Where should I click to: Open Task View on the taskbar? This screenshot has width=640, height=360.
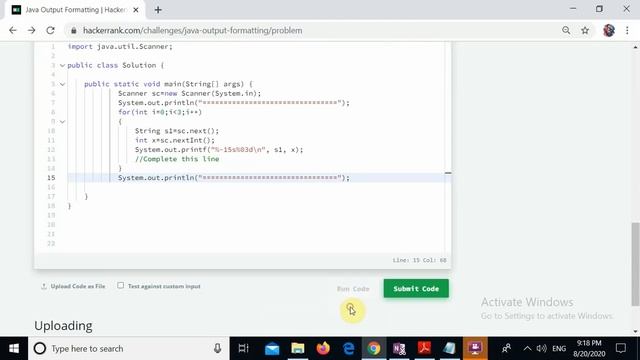point(244,349)
